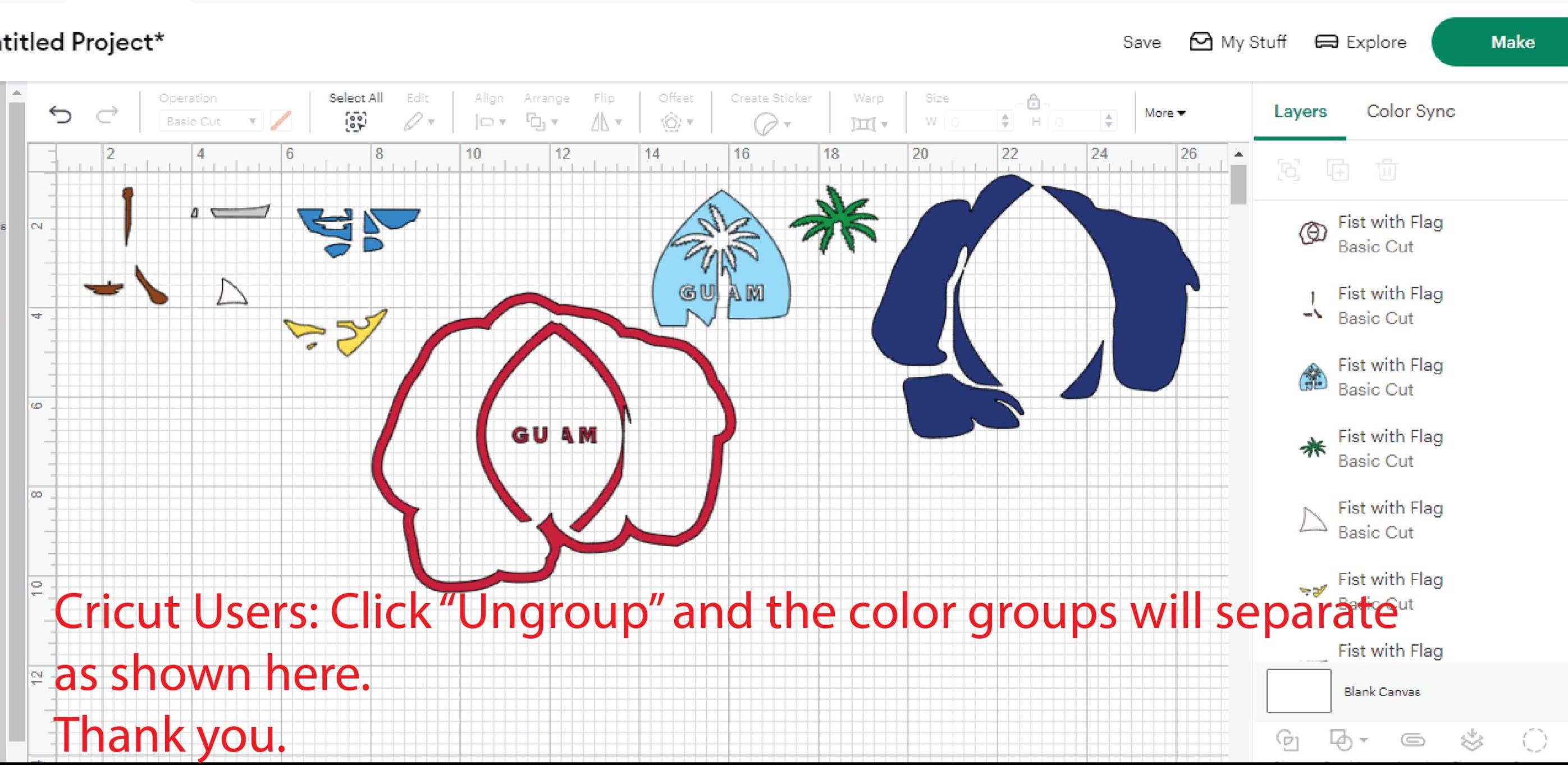The image size is (1568, 765).
Task: Click the Undo arrow icon
Action: [x=60, y=115]
